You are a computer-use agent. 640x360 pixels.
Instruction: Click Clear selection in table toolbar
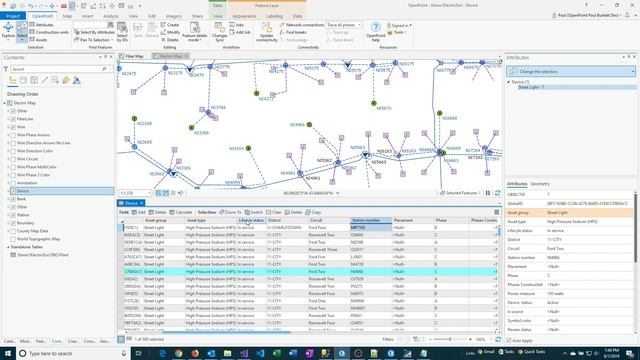273,212
